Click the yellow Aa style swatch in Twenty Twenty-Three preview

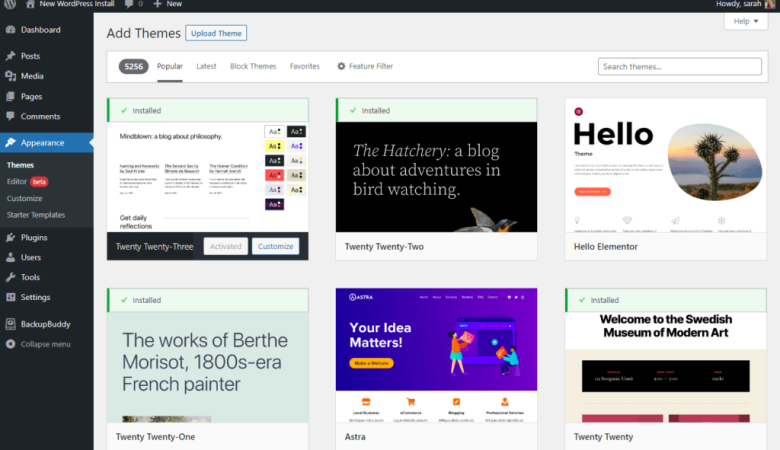tap(274, 146)
